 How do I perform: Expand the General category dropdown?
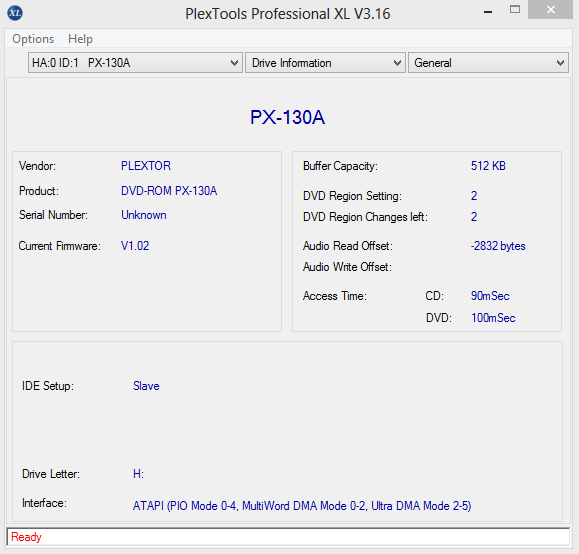(x=488, y=63)
